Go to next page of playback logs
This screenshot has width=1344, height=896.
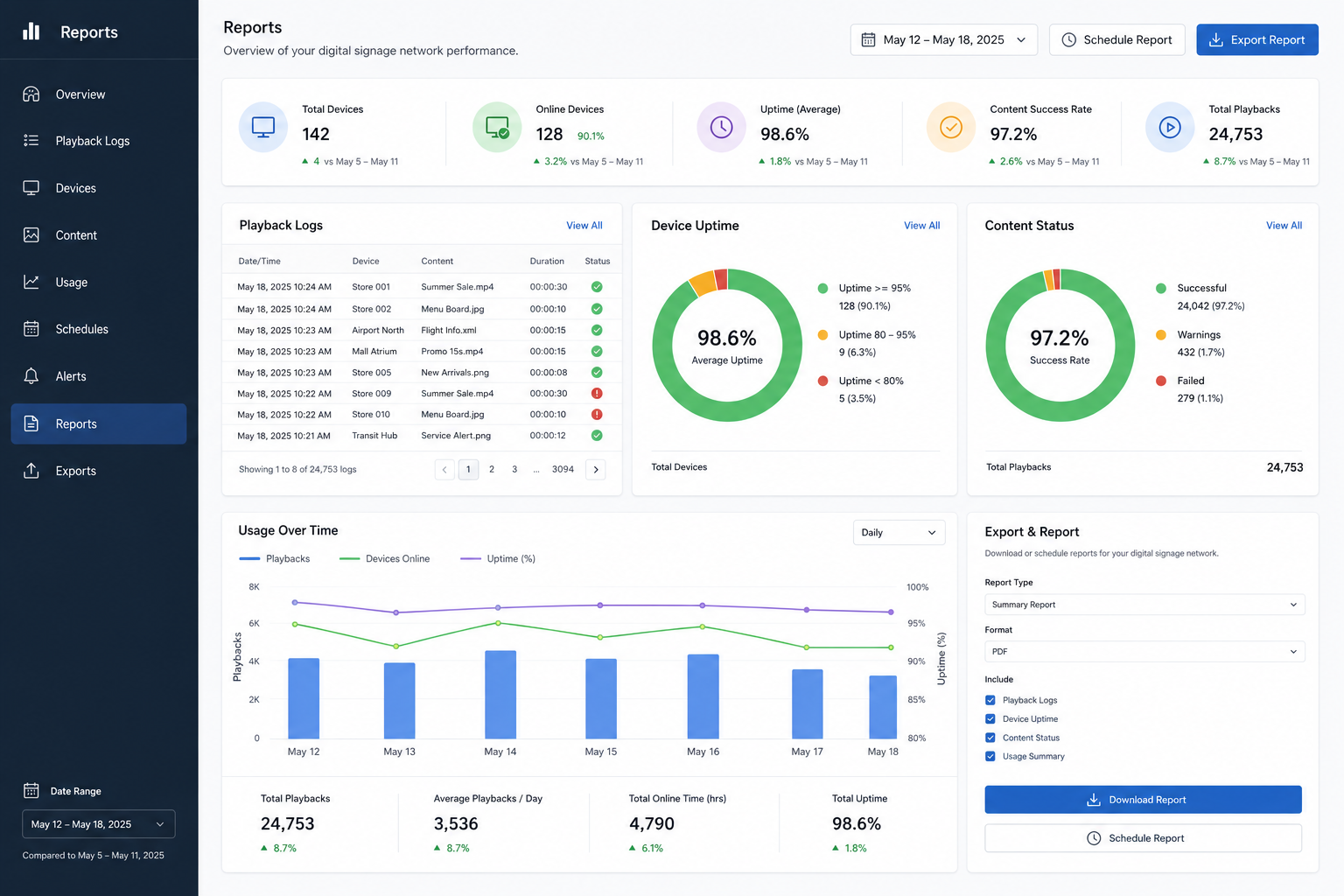tap(596, 470)
